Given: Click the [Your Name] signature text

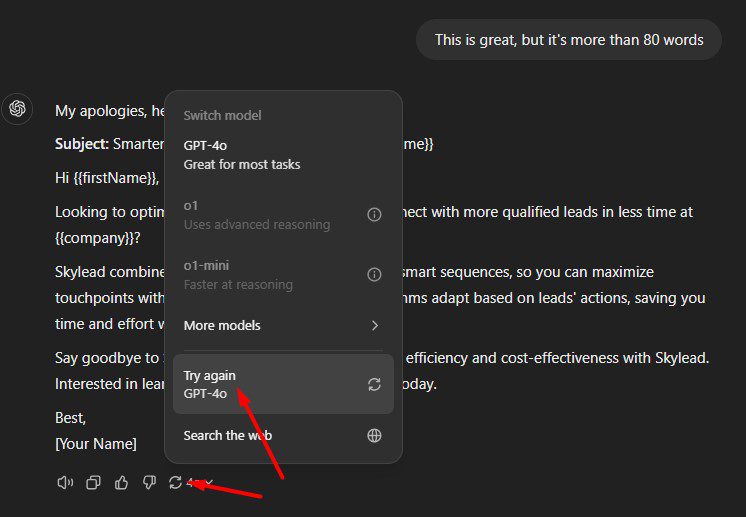Looking at the screenshot, I should [x=96, y=444].
